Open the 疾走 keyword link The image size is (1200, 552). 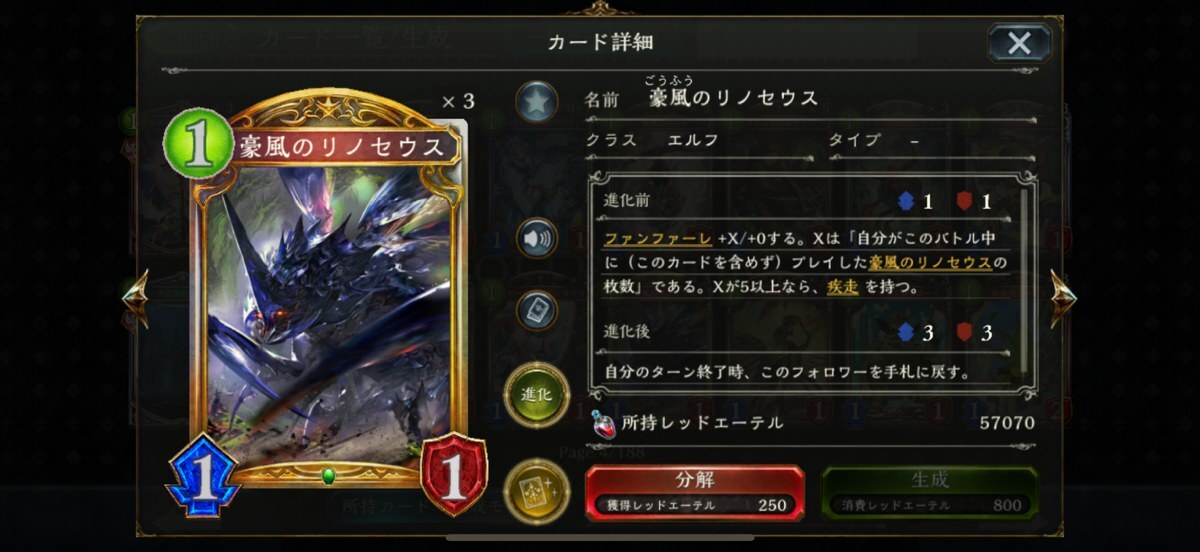[x=842, y=287]
